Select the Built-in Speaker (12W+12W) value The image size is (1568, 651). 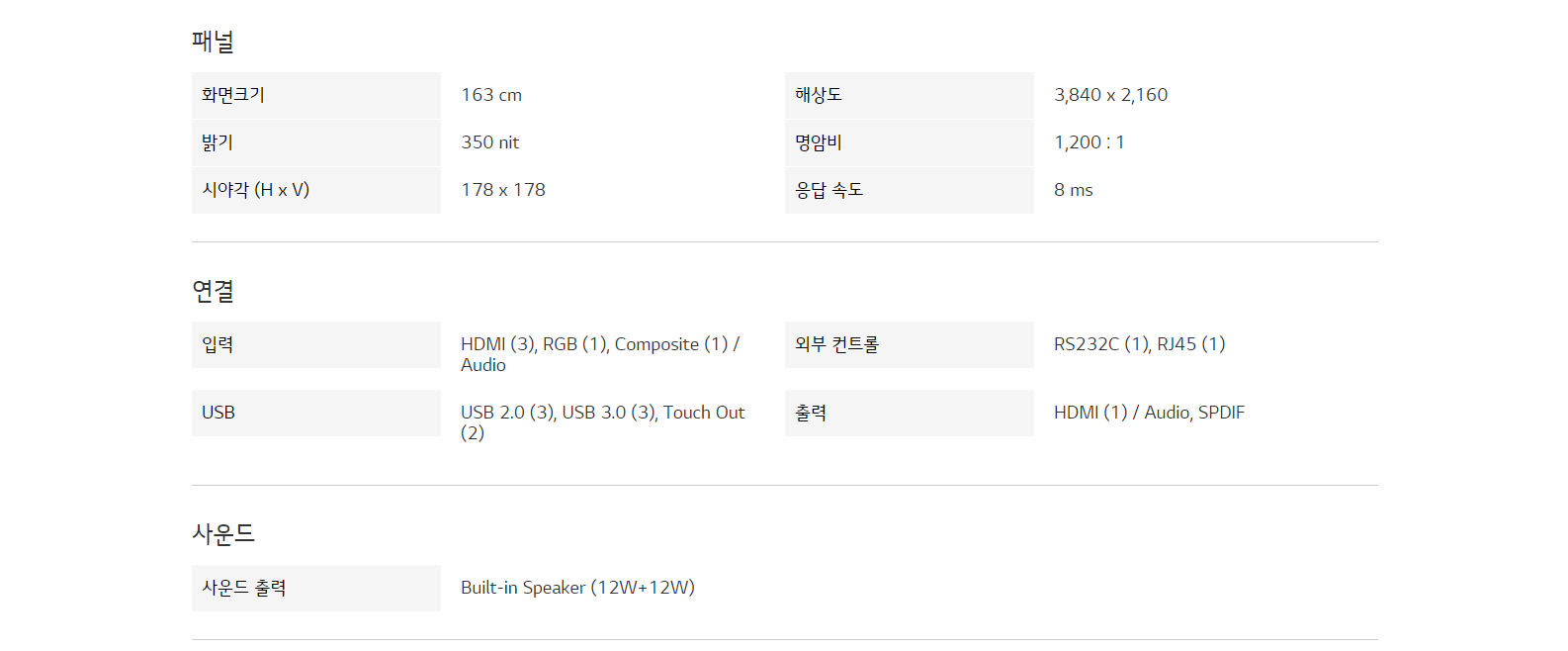pyautogui.click(x=577, y=588)
